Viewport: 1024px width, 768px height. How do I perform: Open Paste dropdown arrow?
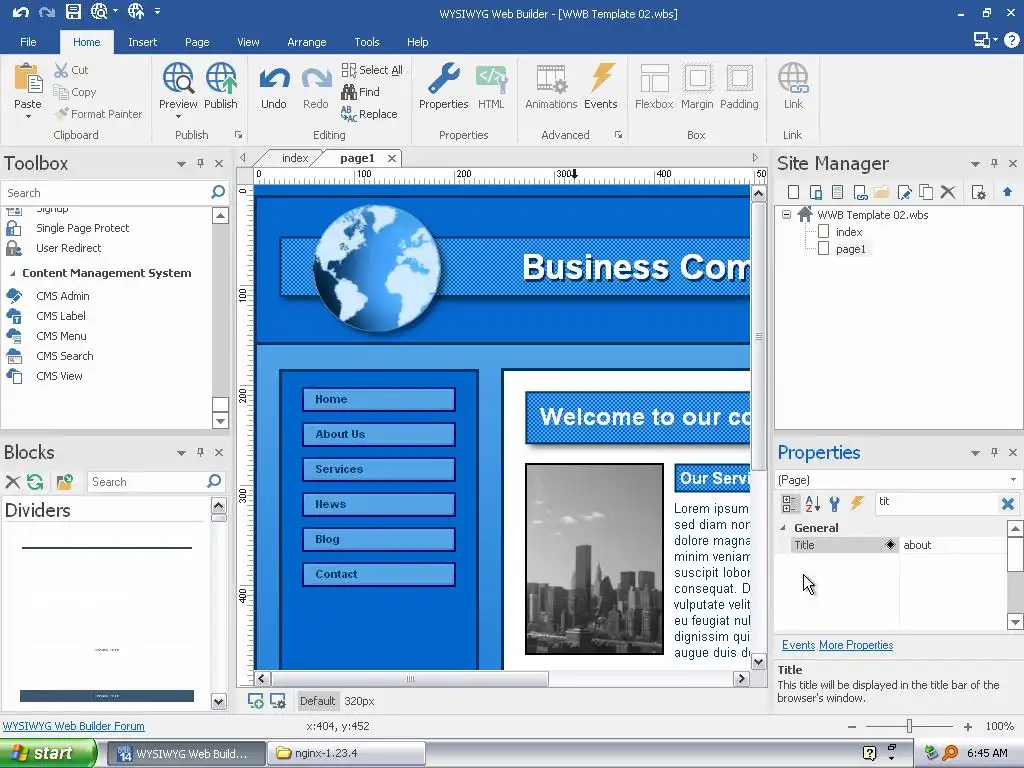(28, 116)
